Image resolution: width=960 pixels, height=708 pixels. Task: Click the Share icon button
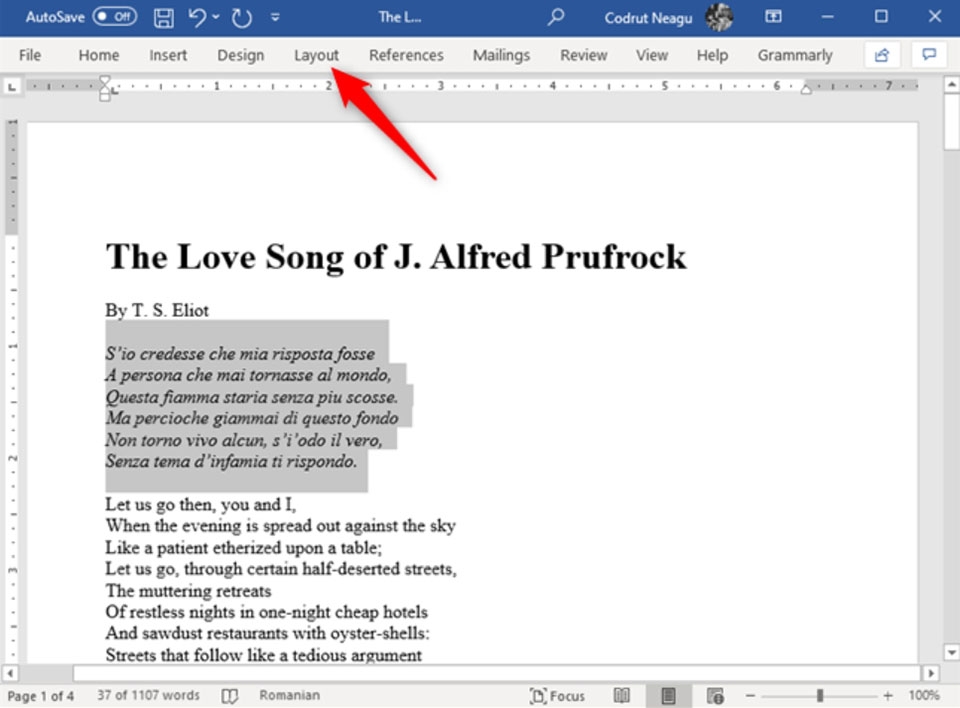(x=882, y=55)
